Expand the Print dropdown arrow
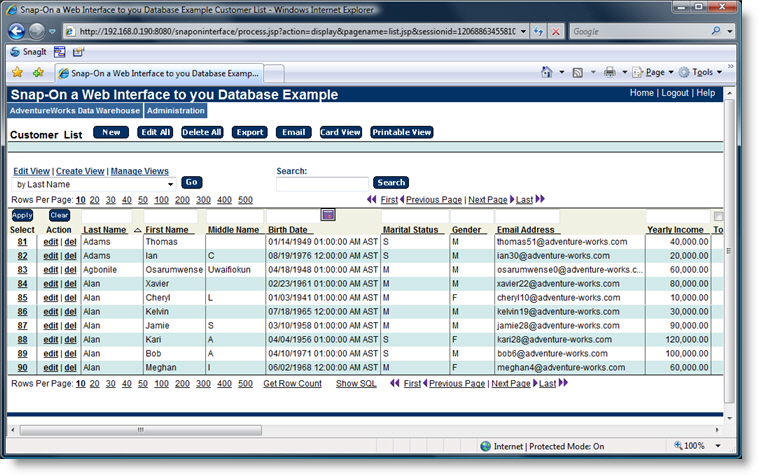 tap(624, 72)
